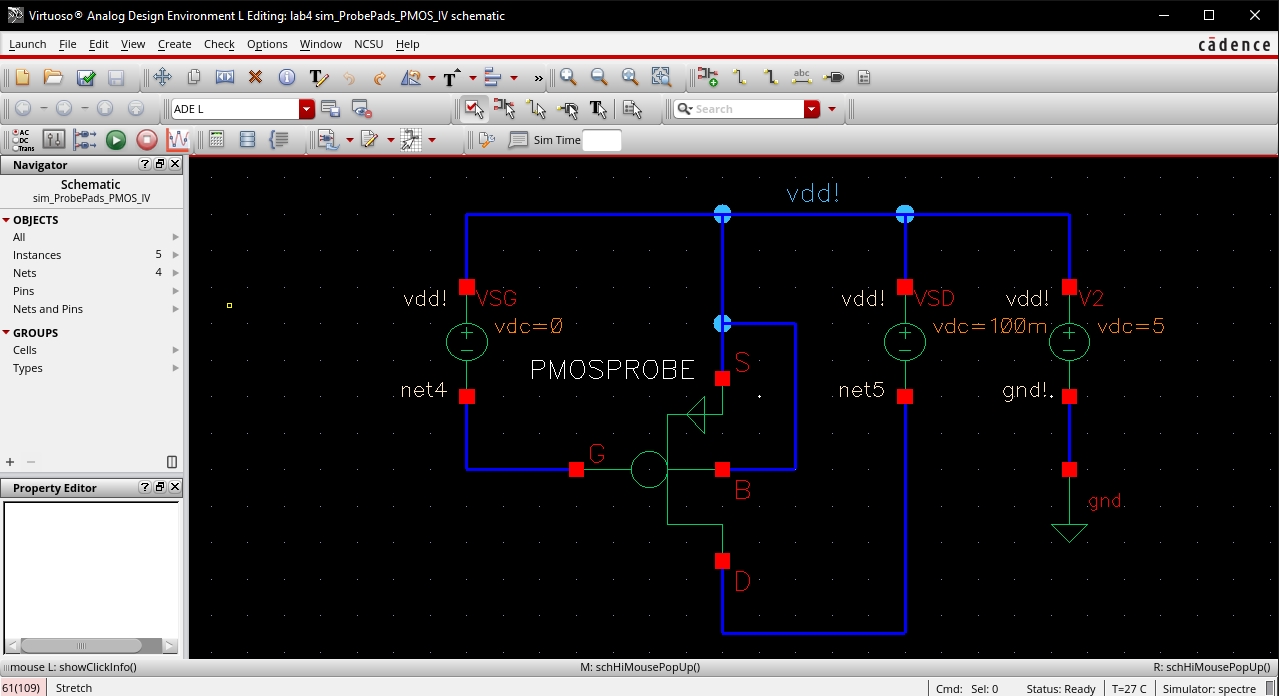Viewport: 1279px width, 696px height.
Task: Select the Trans analysis radio button
Action: point(14,147)
